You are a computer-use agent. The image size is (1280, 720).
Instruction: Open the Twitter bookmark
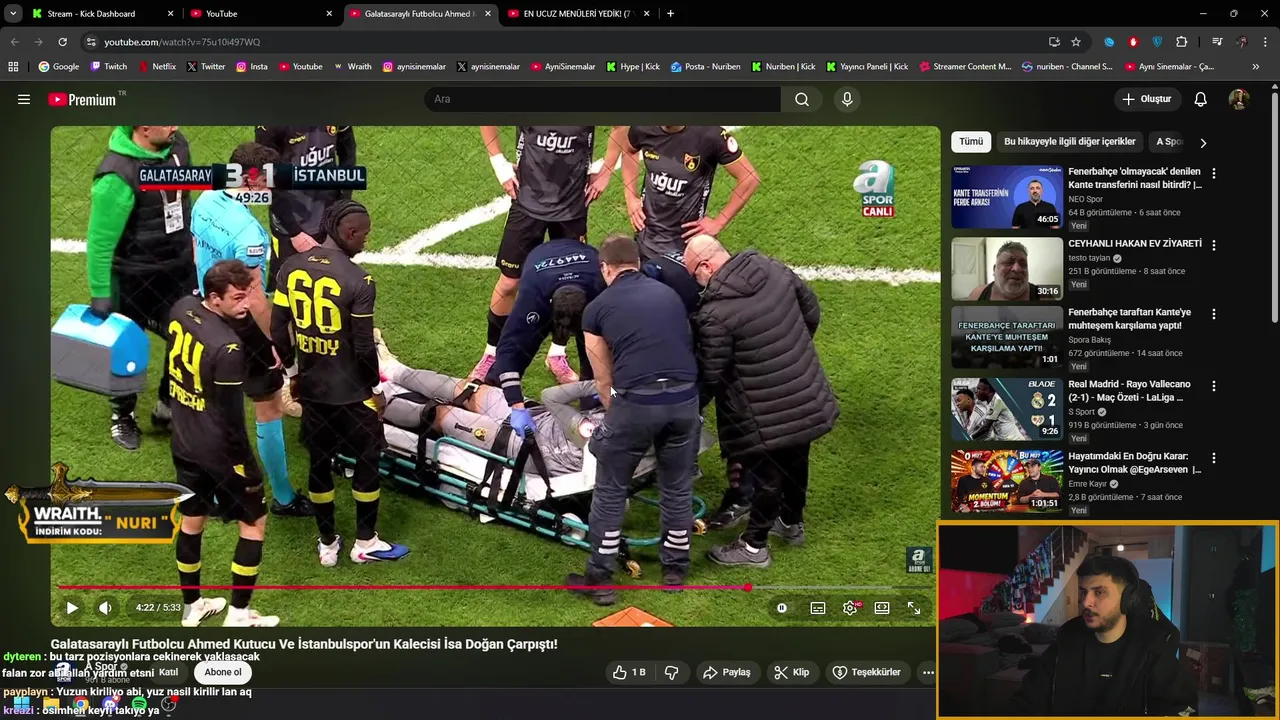205,67
